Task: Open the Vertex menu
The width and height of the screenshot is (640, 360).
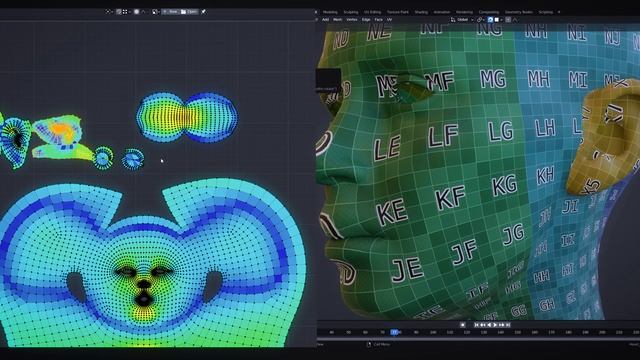Action: coord(351,20)
